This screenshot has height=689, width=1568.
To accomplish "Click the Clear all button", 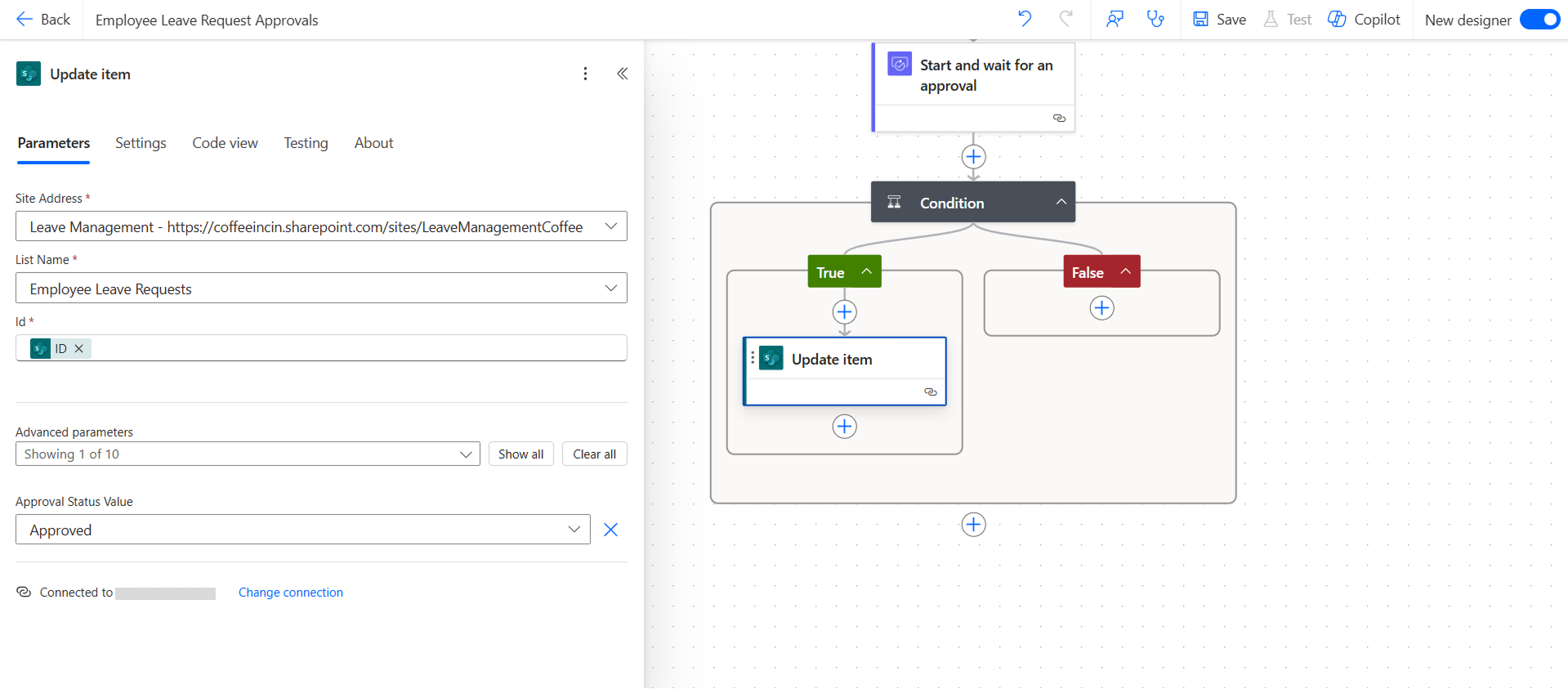I will tap(594, 454).
